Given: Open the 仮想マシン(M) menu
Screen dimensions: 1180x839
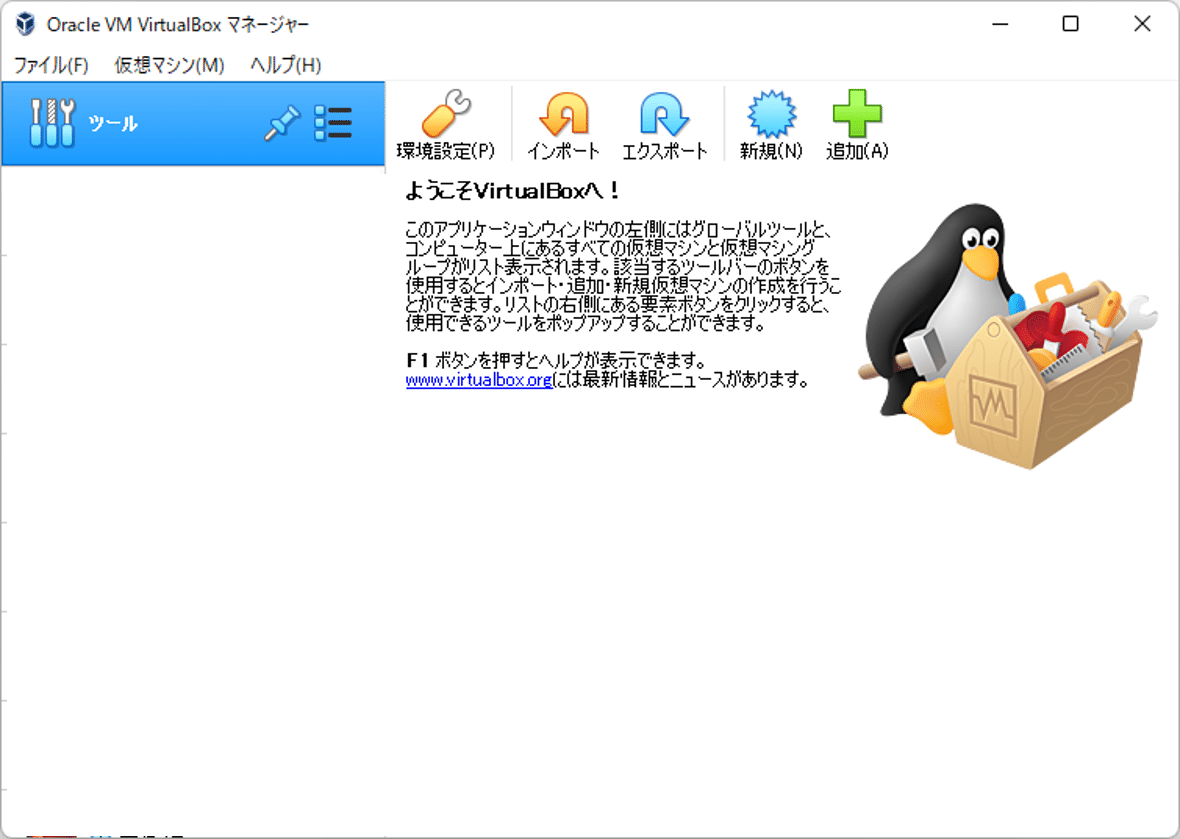Looking at the screenshot, I should point(169,65).
